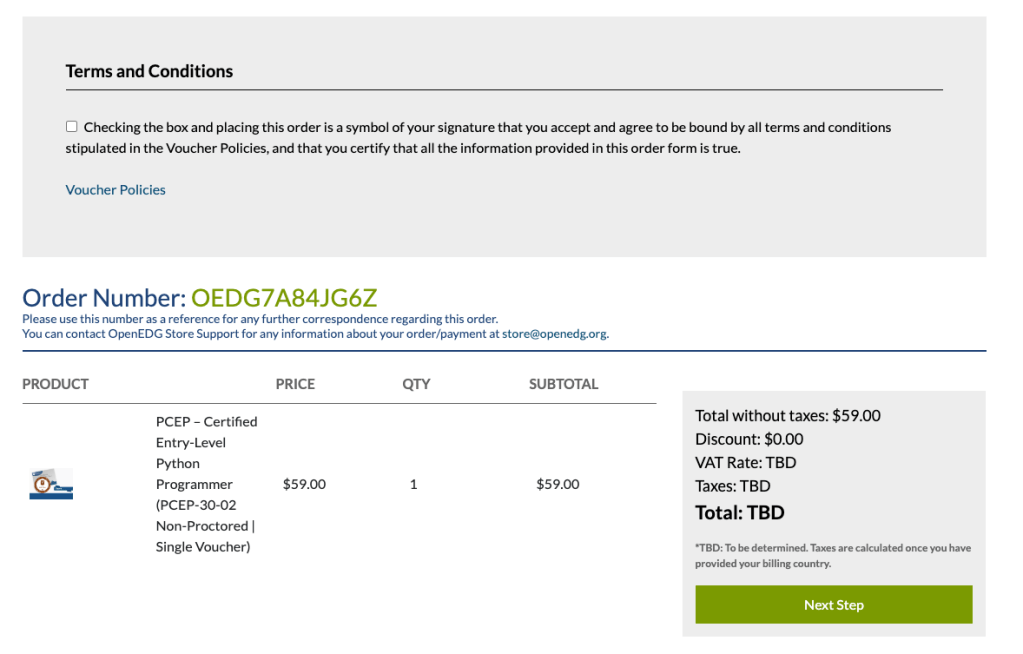Click the $59.00 value under SUBTOTAL
This screenshot has height=654, width=1023.
557,484
